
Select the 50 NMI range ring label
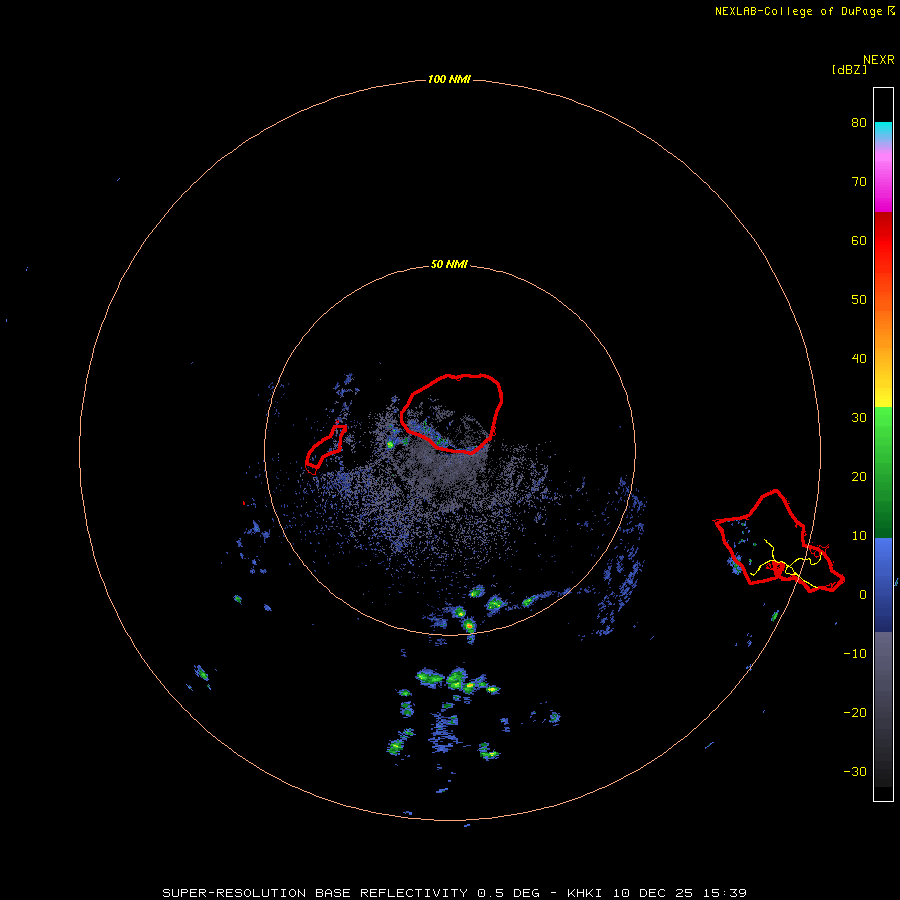click(449, 265)
